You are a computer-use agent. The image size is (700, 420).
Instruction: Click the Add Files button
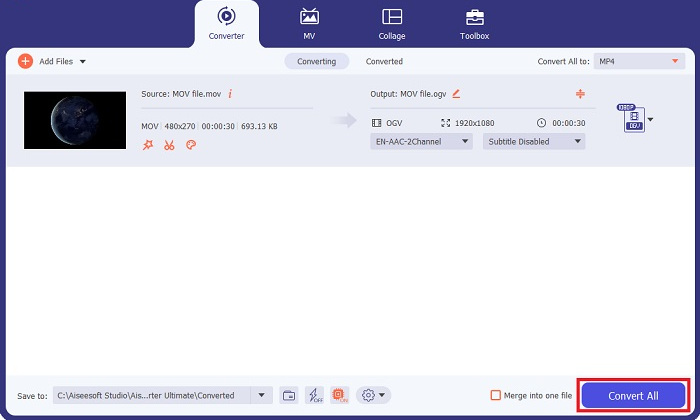pos(52,61)
